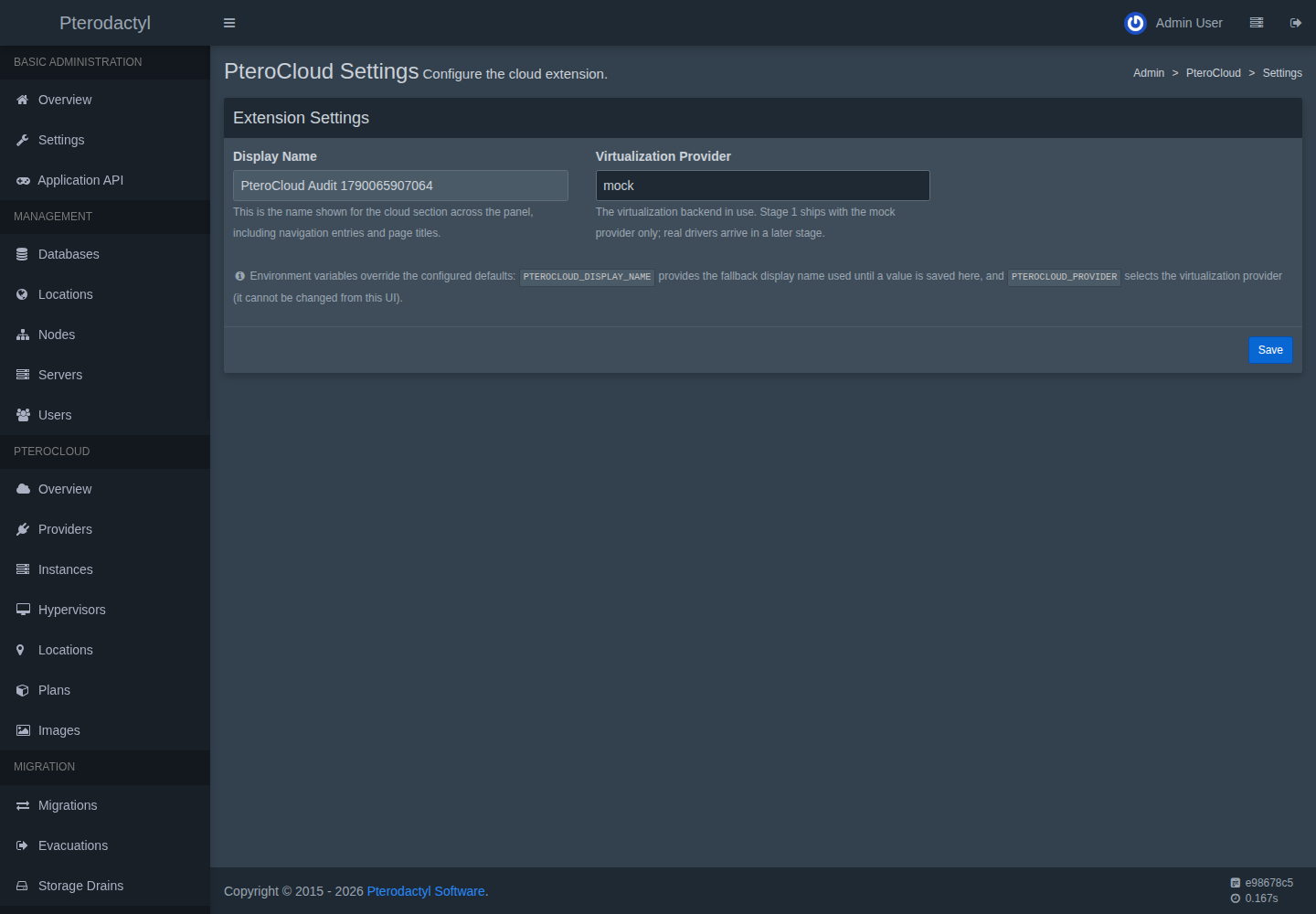Viewport: 1316px width, 914px height.
Task: Follow the PteroCloud breadcrumb link
Action: click(1214, 73)
